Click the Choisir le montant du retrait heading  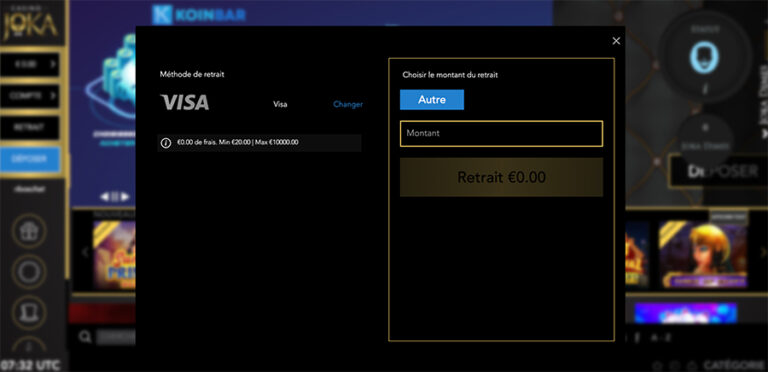450,75
